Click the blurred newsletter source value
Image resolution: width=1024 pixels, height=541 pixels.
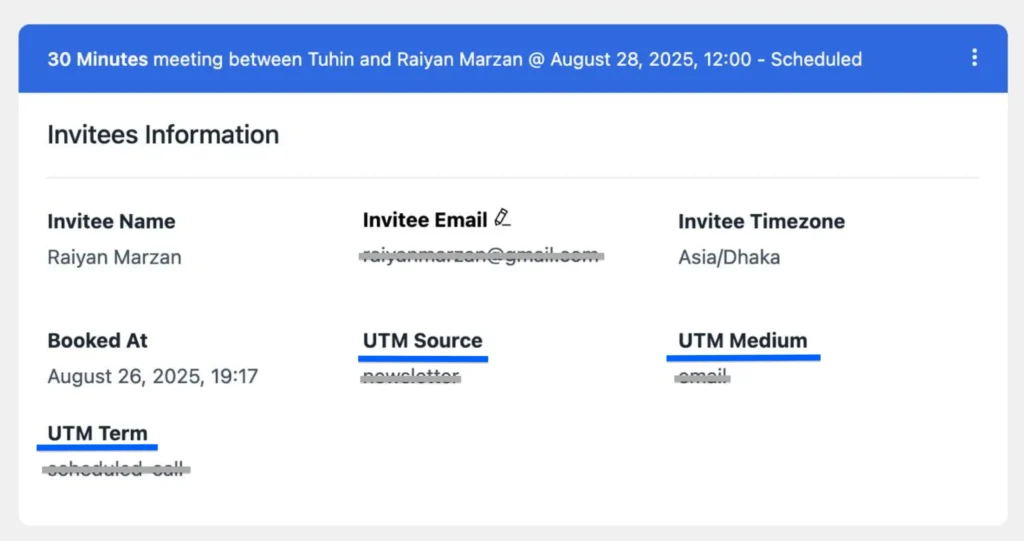pos(411,376)
